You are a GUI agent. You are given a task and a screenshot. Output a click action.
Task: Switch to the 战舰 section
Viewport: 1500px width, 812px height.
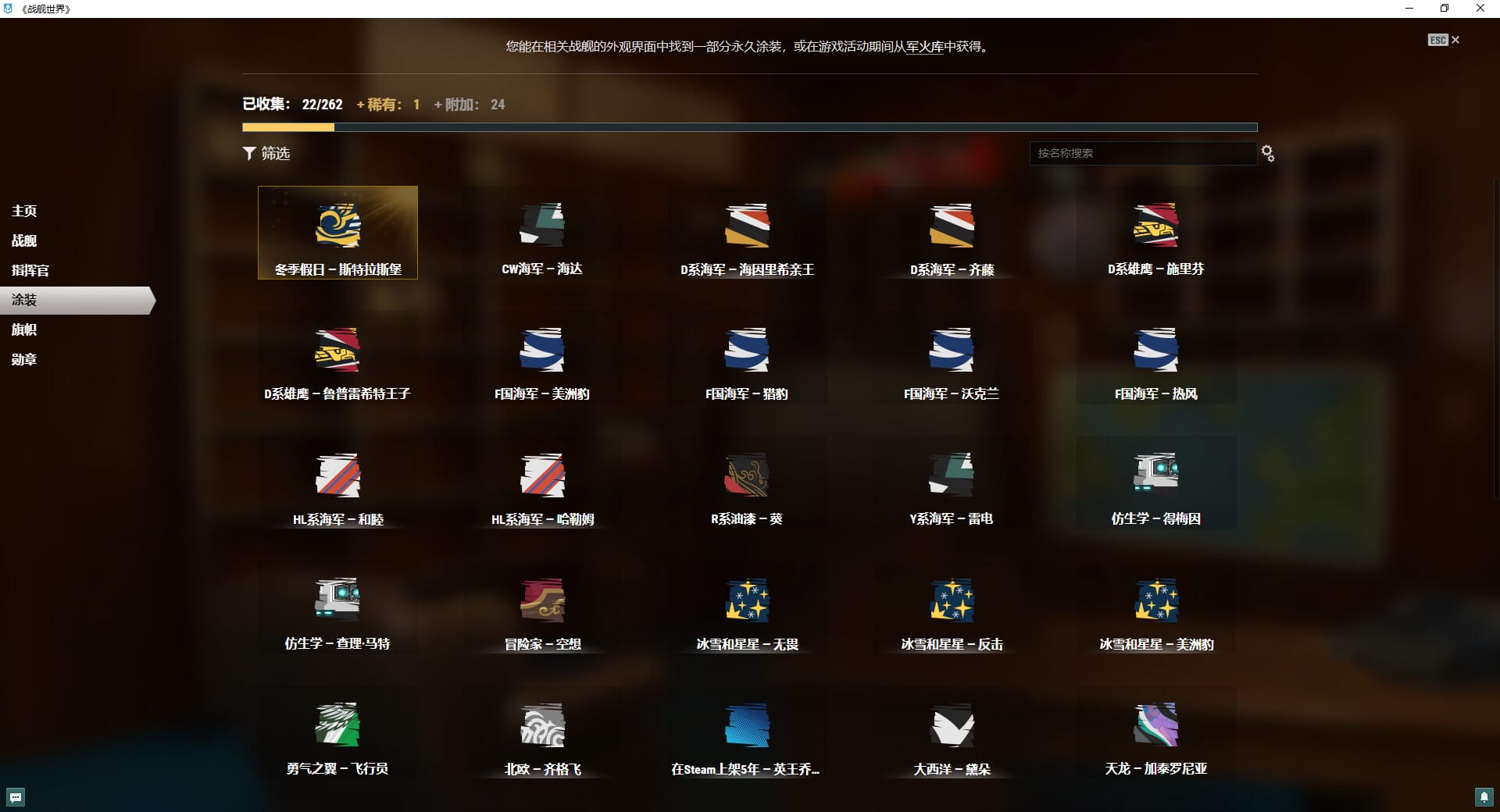(24, 240)
